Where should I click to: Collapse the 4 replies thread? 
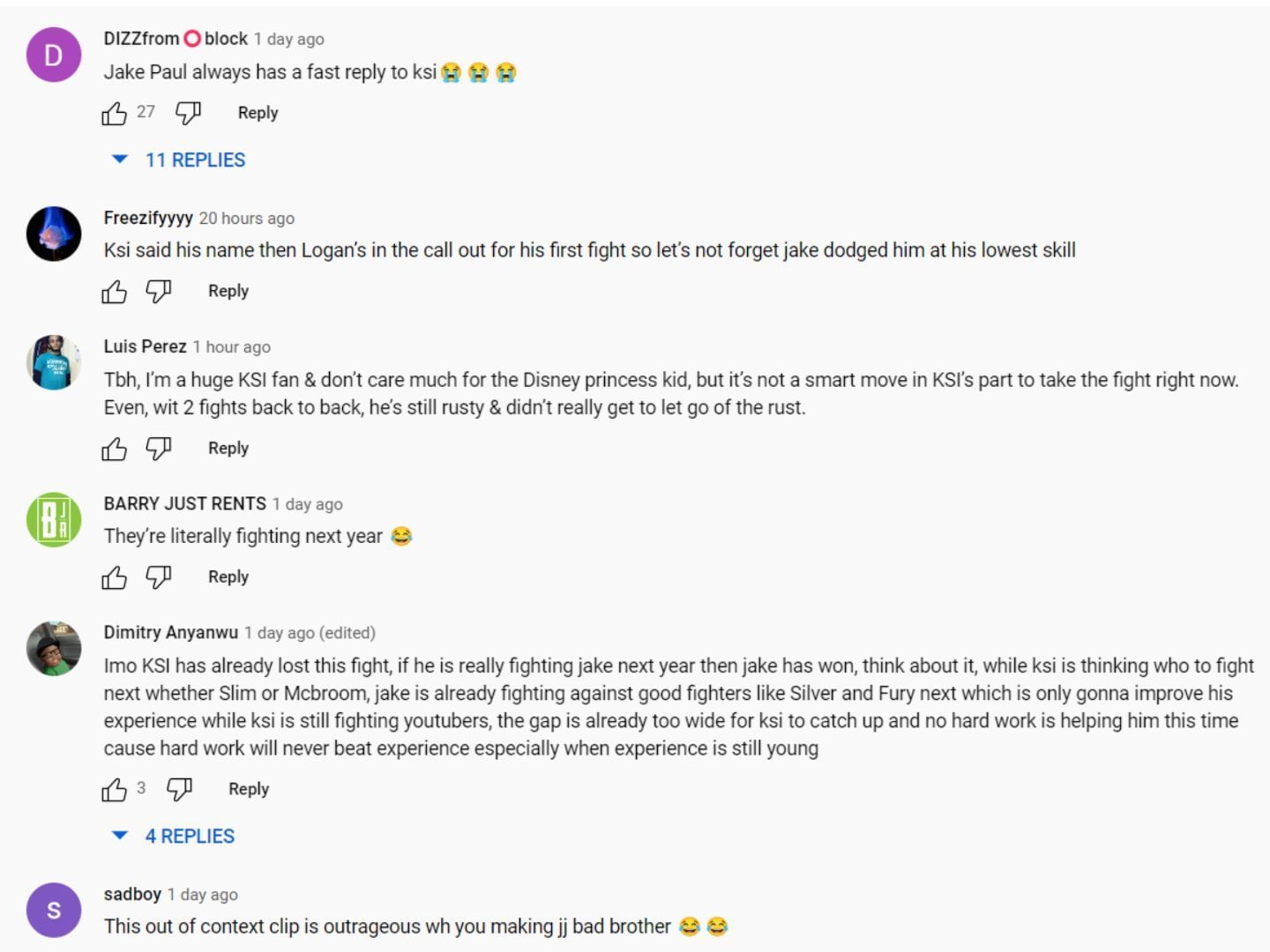[174, 836]
